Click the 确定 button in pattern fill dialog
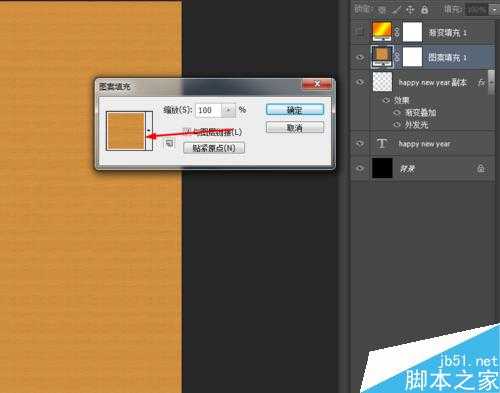 pyautogui.click(x=295, y=110)
